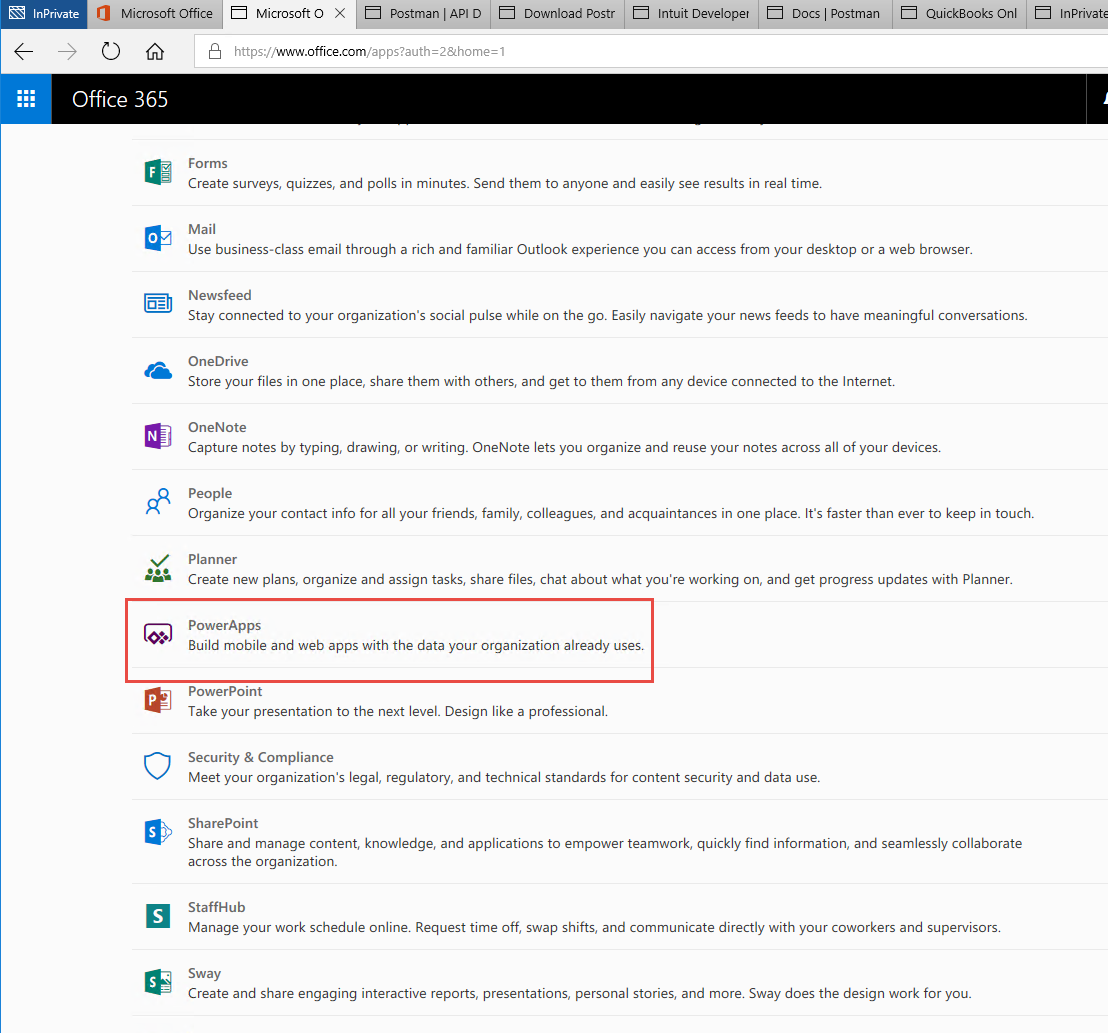Click text 'Create new plans, organize and assign tasks'
The height and width of the screenshot is (1033, 1108).
326,579
